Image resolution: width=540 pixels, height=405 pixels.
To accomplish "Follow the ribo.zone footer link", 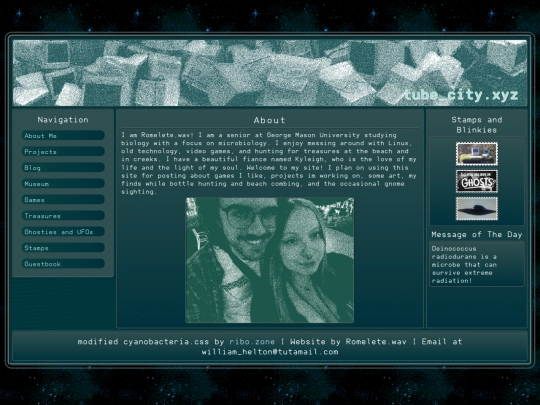I will point(252,342).
